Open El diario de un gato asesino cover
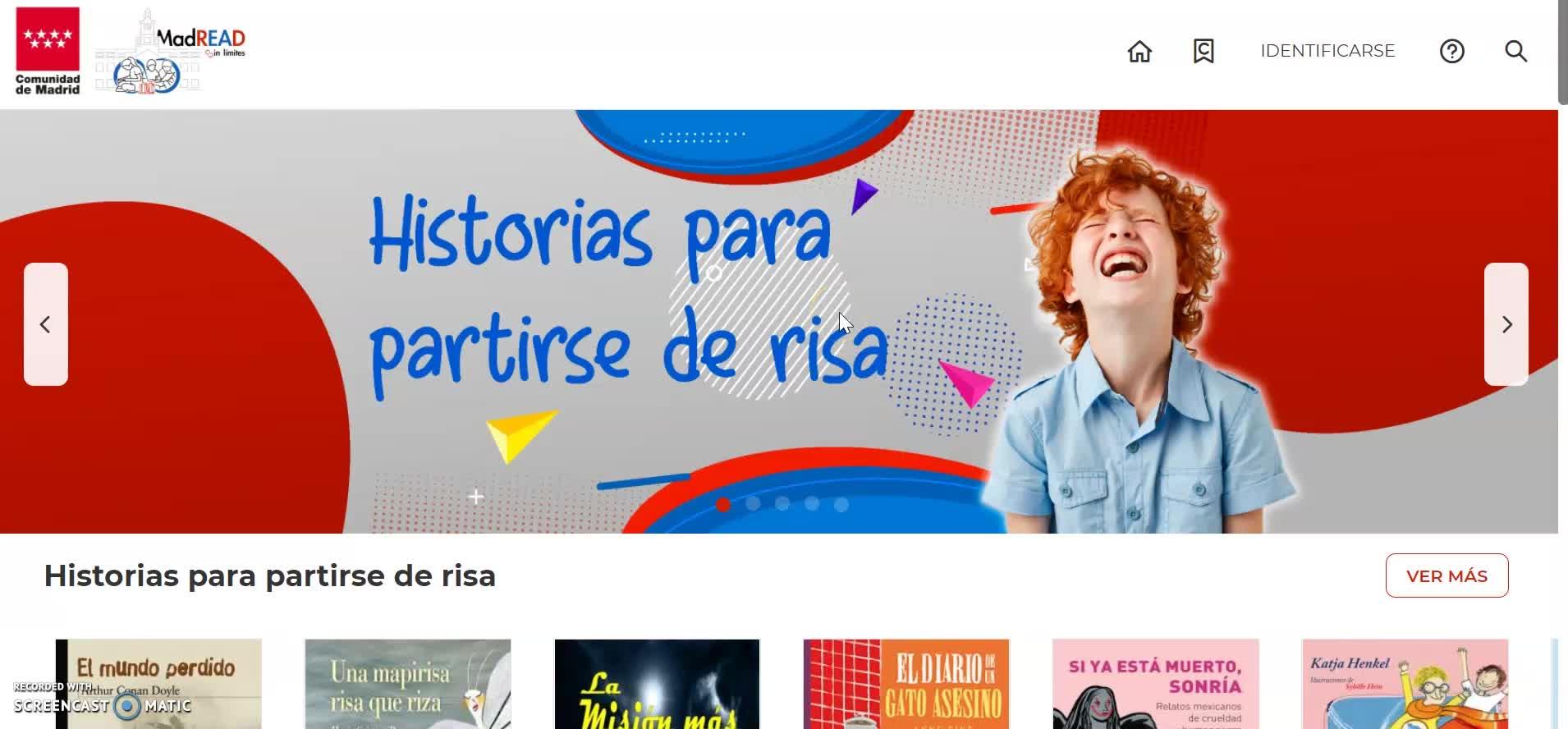The width and height of the screenshot is (1568, 729). coord(906,684)
